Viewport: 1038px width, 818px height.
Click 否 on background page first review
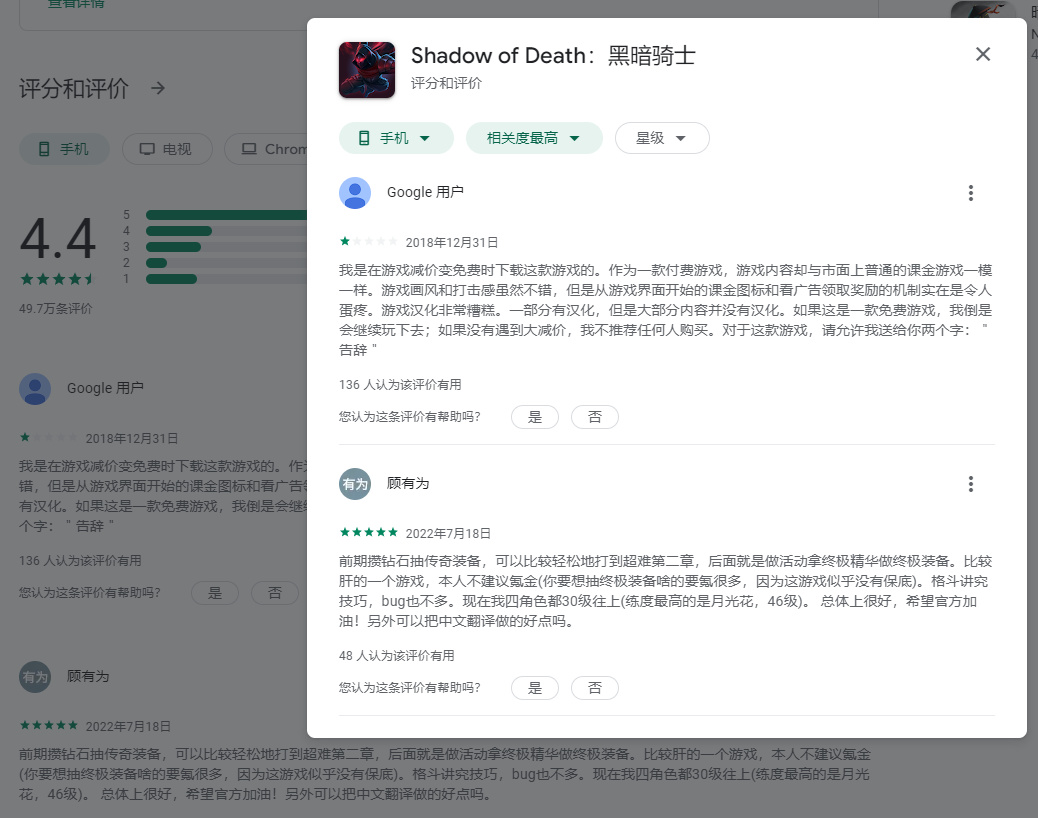[275, 593]
